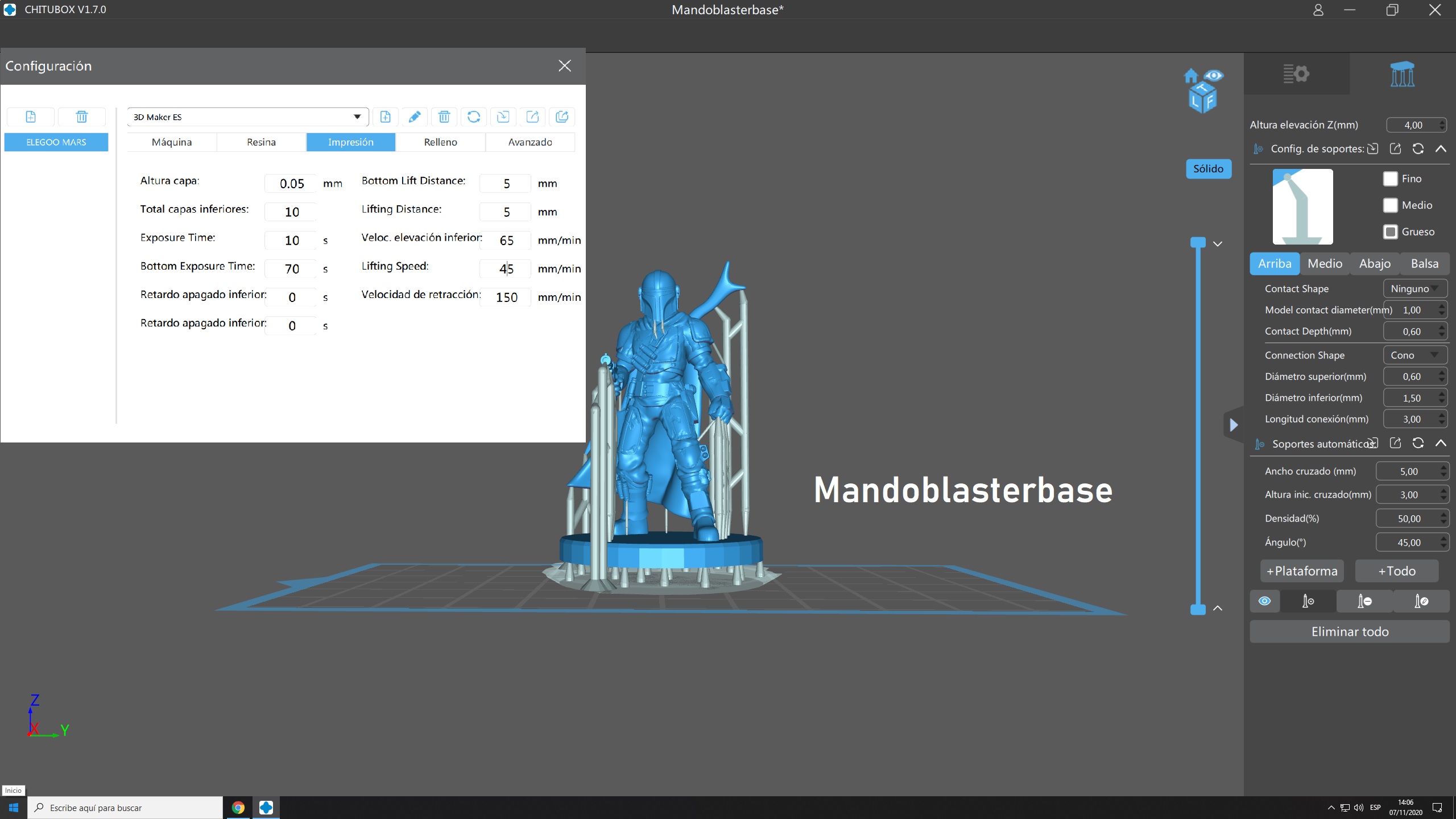The width and height of the screenshot is (1456, 819).
Task: Click the add new profile icon
Action: tap(385, 117)
